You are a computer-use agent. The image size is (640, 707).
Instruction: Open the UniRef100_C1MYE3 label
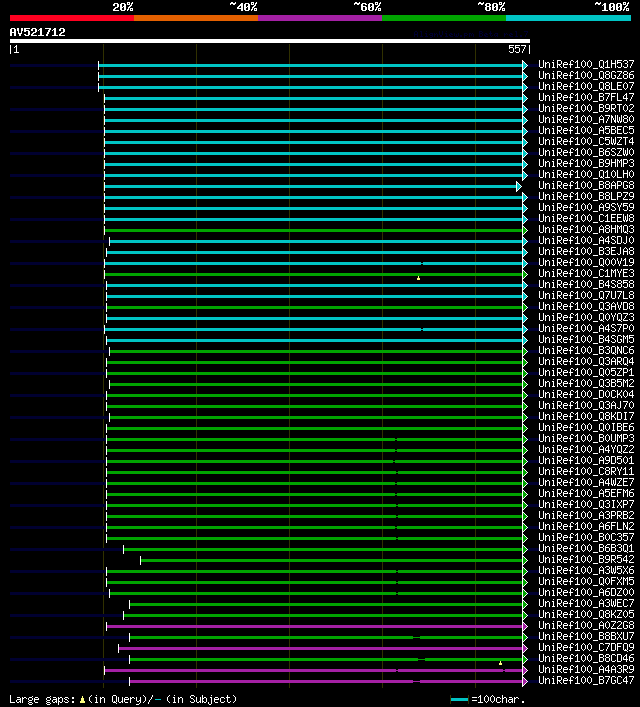pos(586,274)
